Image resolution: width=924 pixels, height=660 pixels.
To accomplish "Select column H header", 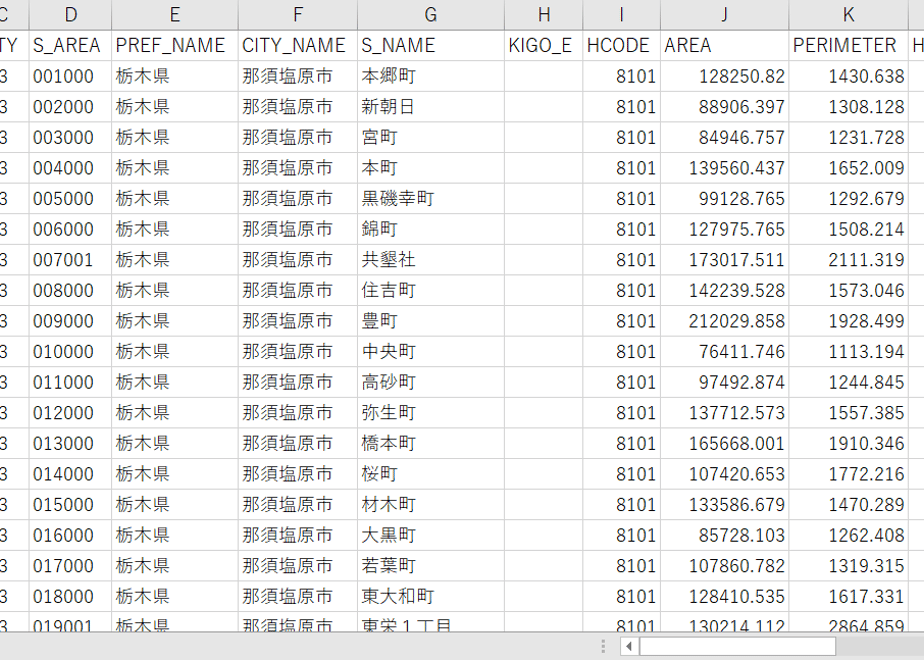I will [x=543, y=15].
